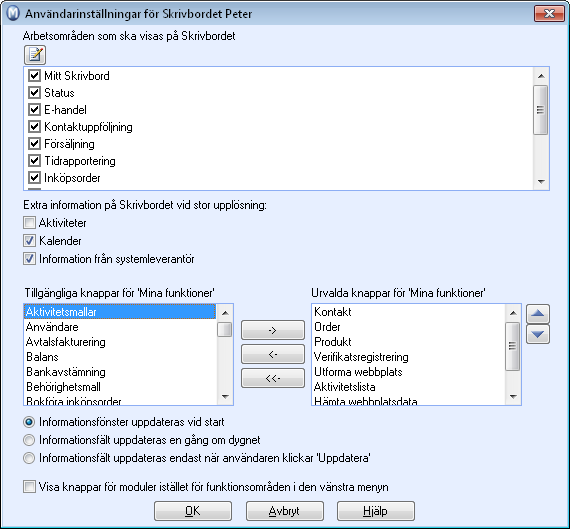Viewport: 570px width, 529px height.
Task: Open help with the Hjälp button
Action: pos(376,511)
